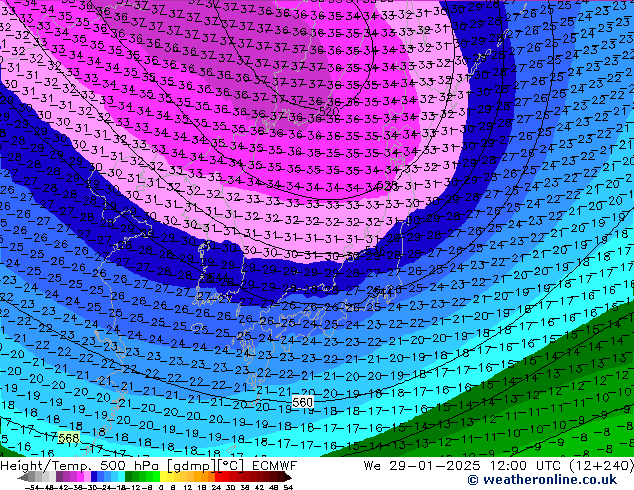Click the highlighted 568 contour label
634x490 pixels.
[68, 438]
